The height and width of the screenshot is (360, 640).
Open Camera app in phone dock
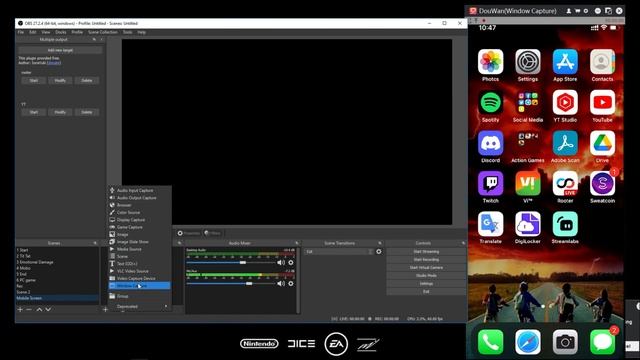pyautogui.click(x=565, y=342)
